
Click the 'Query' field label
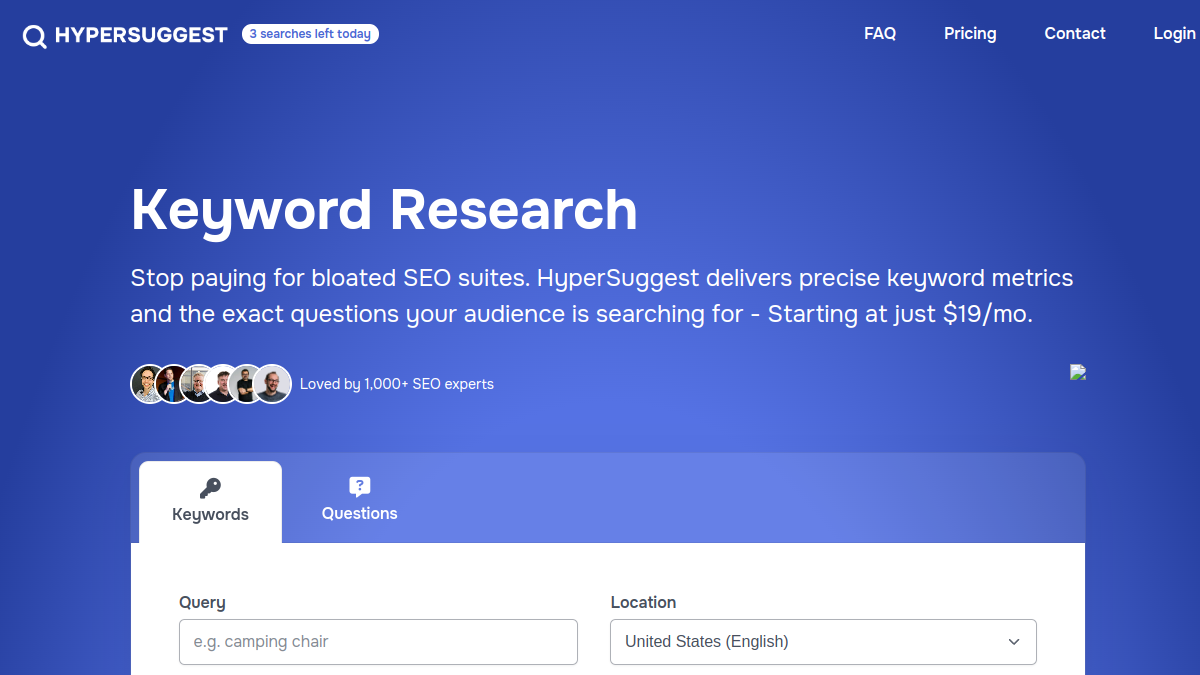coord(202,603)
